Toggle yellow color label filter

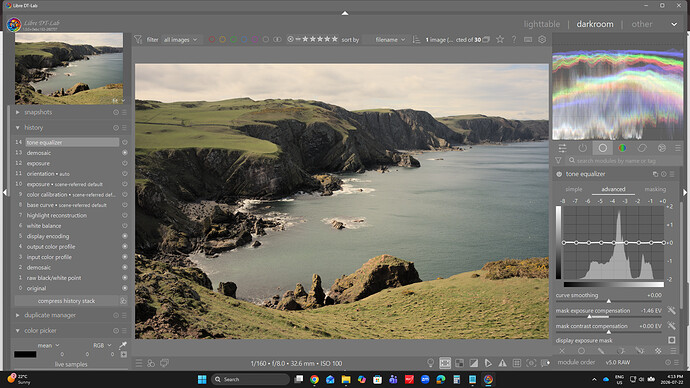[x=223, y=40]
